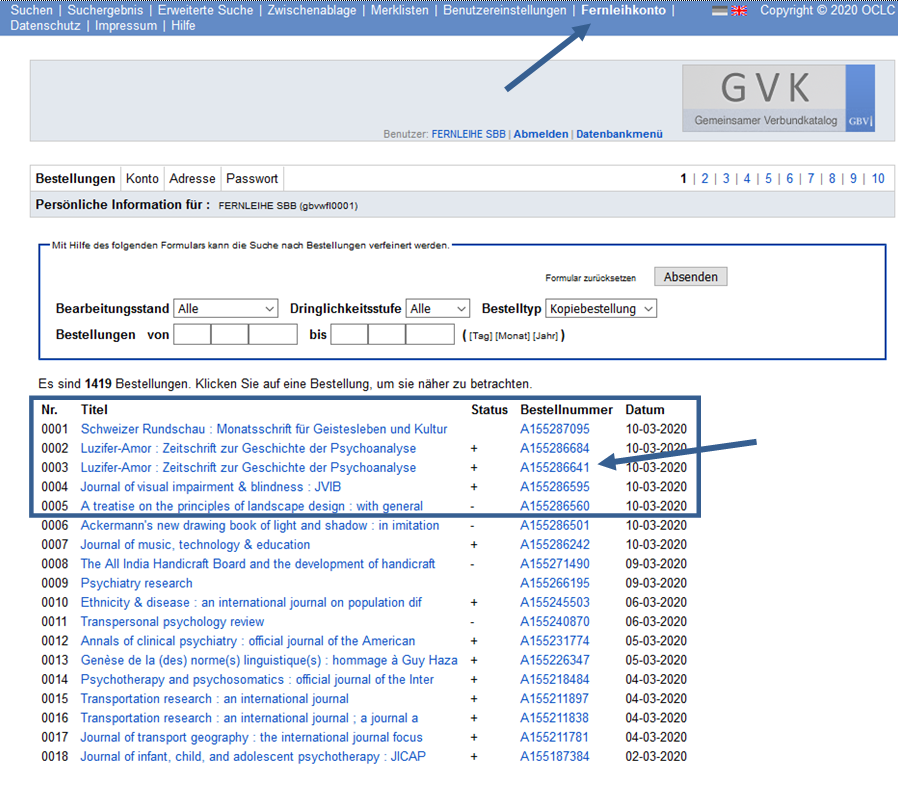Open the Dringlichkeitsstufe dropdown

(x=438, y=308)
